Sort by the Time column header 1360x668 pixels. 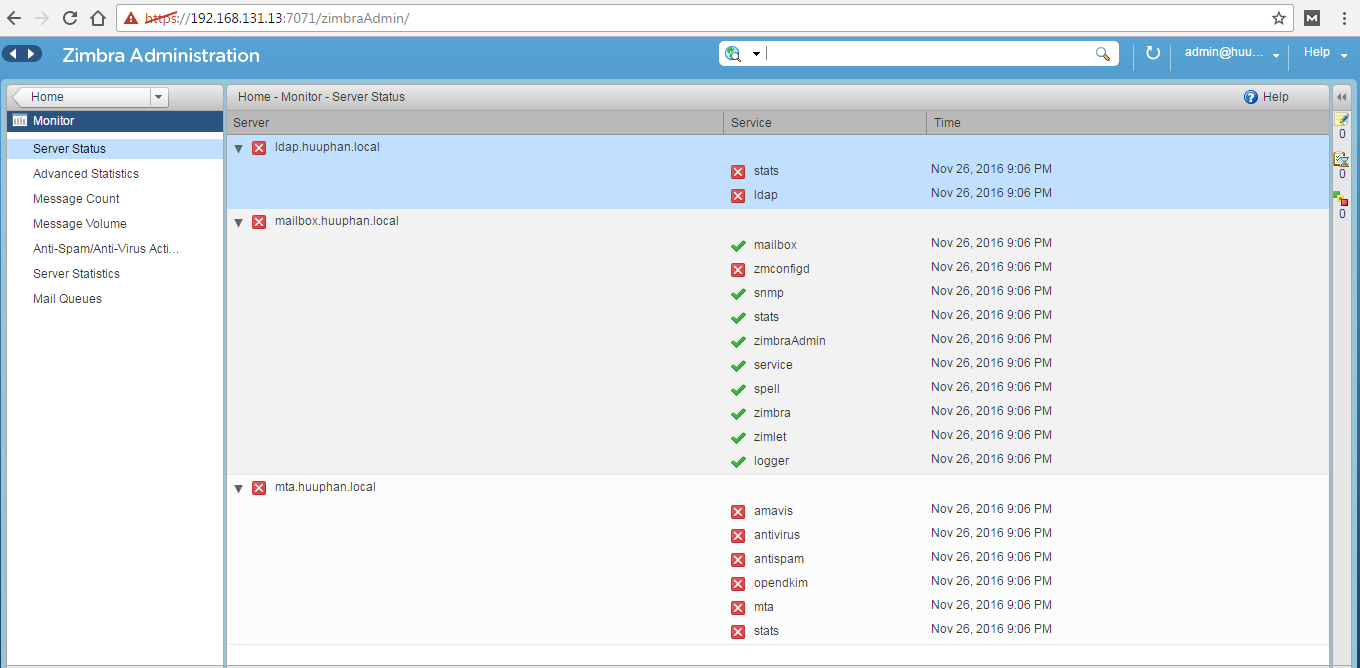[1128, 123]
